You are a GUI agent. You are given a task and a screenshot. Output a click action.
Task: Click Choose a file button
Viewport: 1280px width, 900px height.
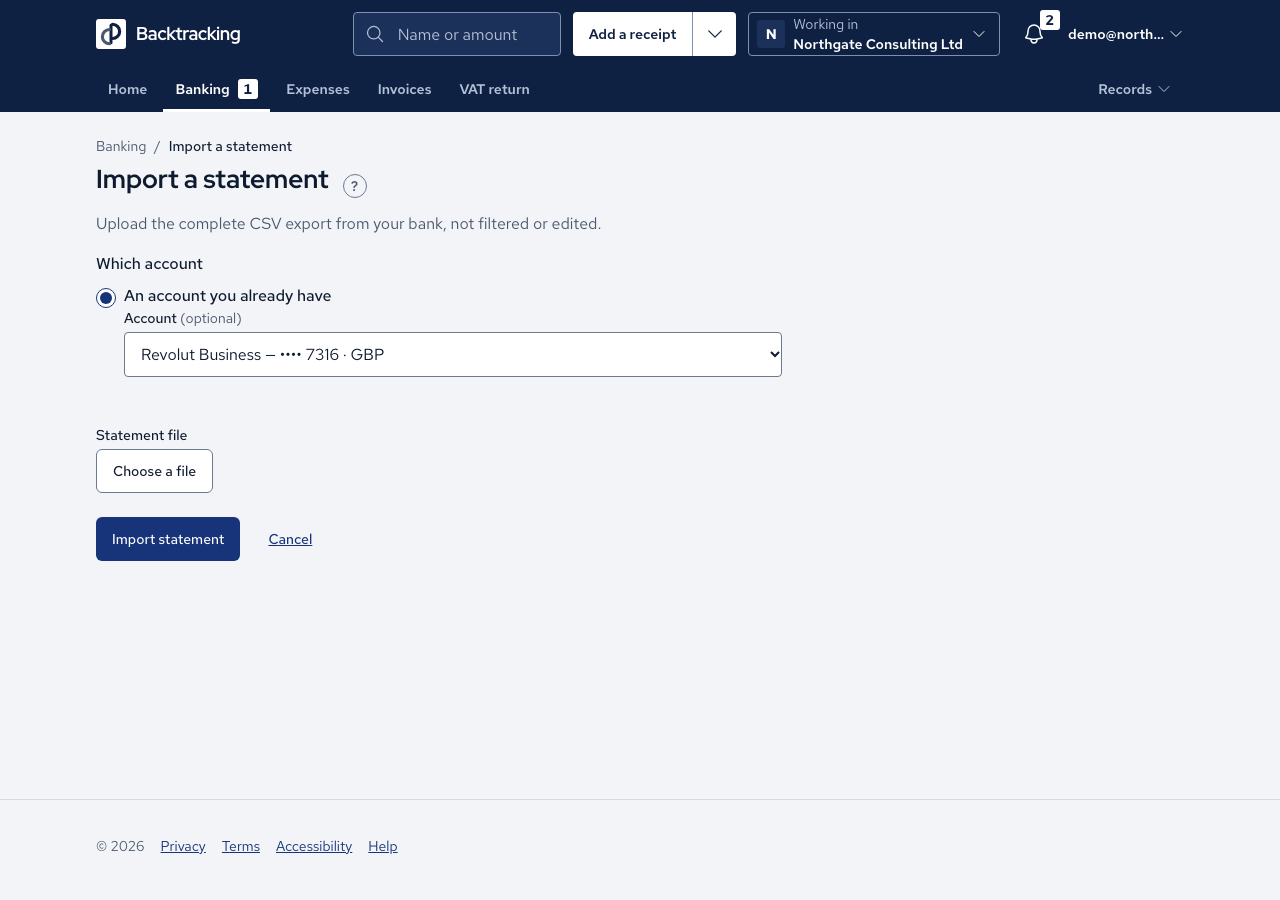click(154, 471)
